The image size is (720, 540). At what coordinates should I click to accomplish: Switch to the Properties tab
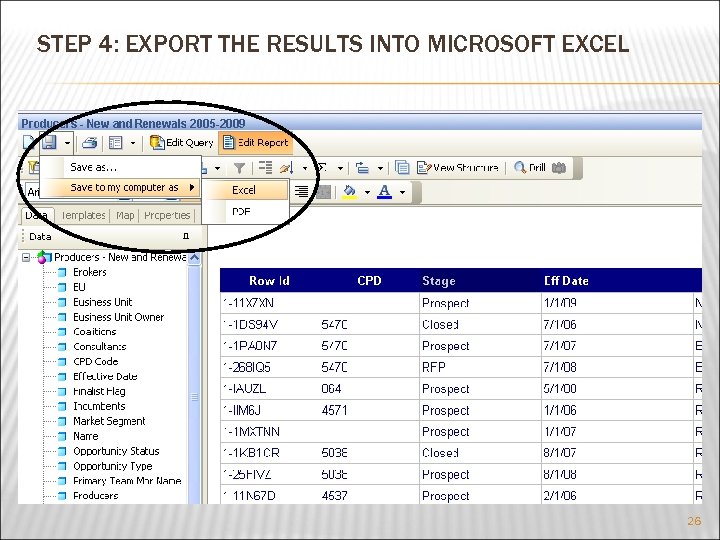(167, 215)
